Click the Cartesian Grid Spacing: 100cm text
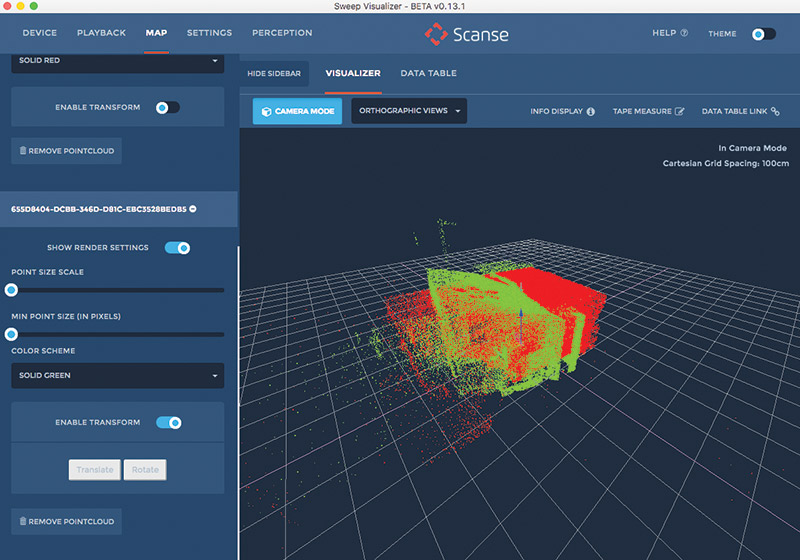The image size is (800, 560). 726,163
